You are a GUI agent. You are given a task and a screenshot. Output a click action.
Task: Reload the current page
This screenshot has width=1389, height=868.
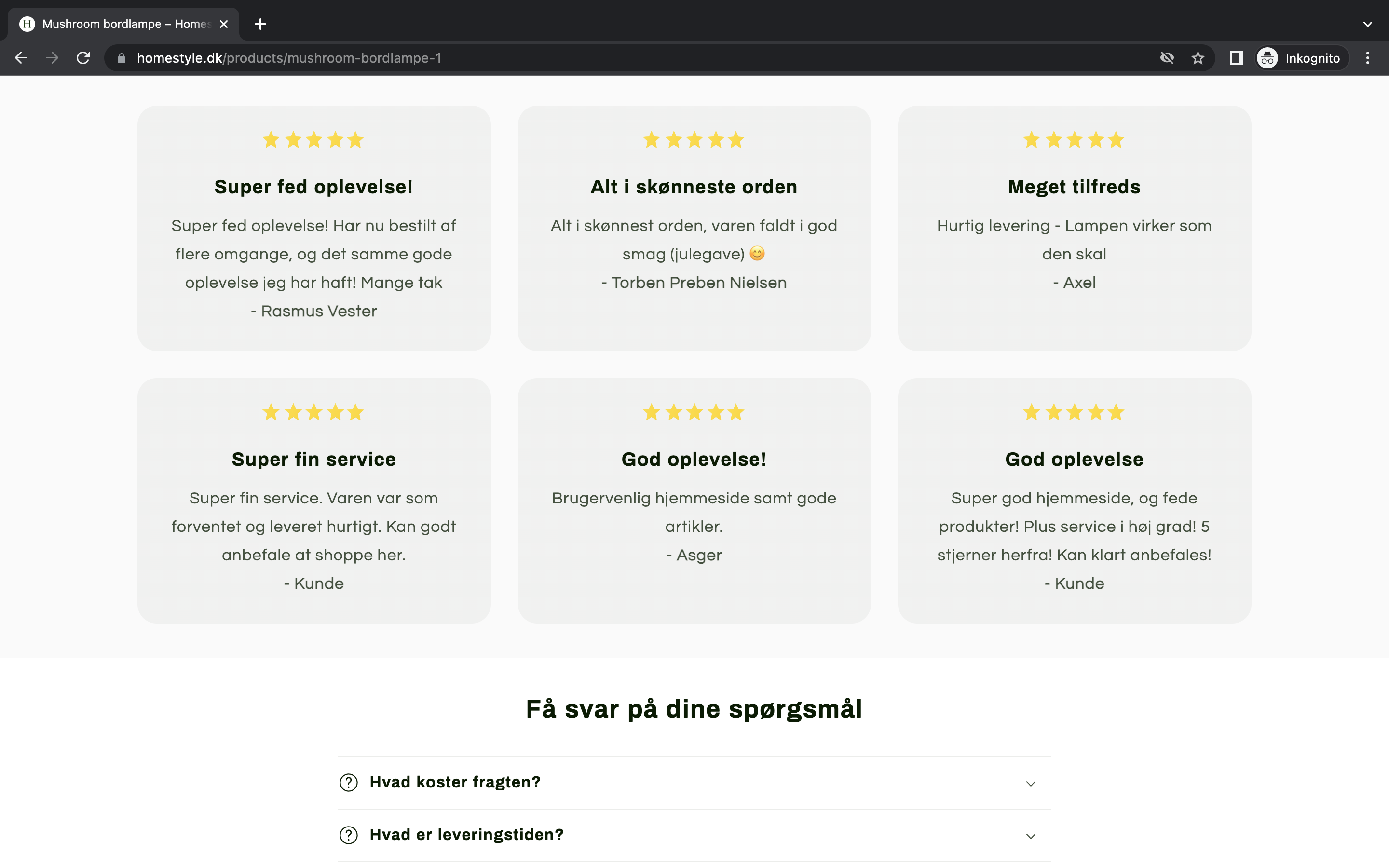(83, 58)
